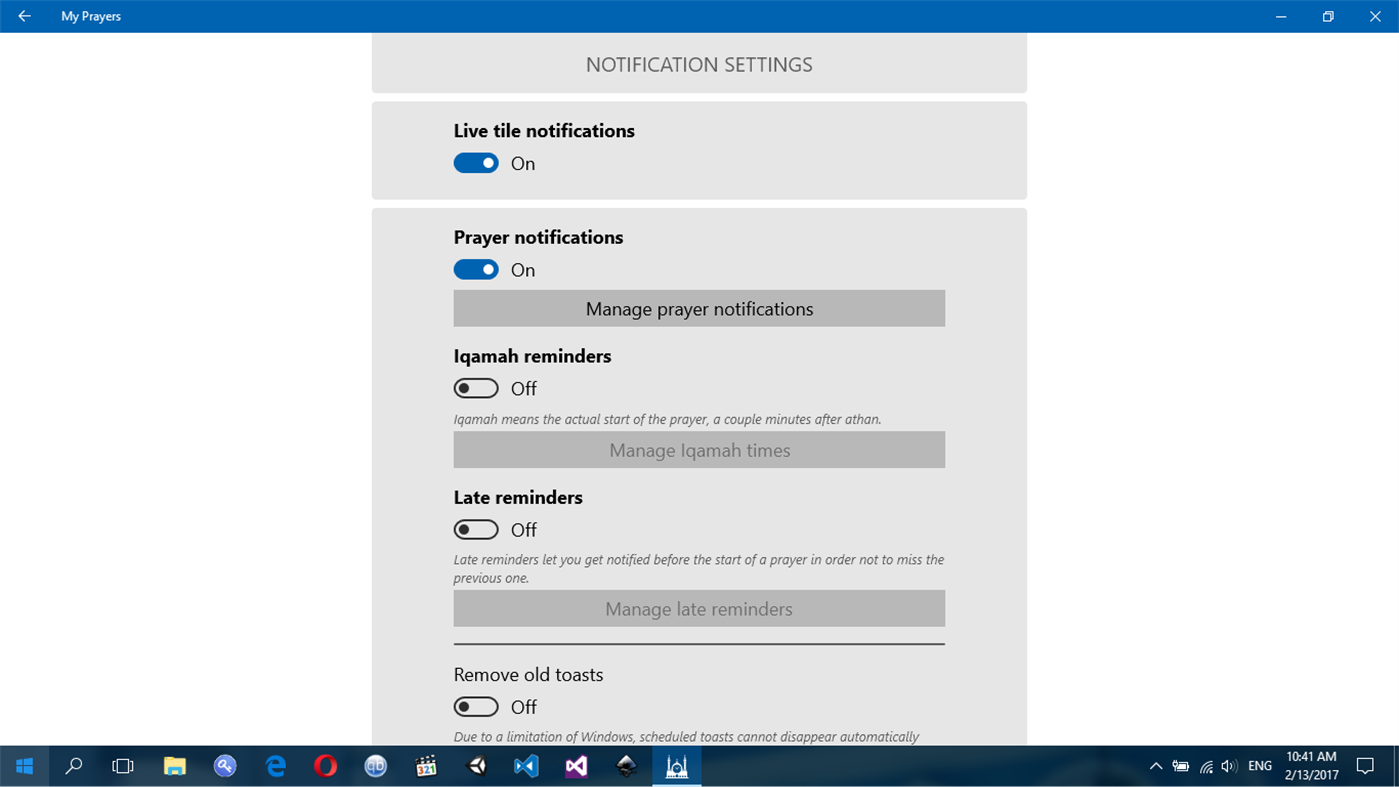This screenshot has height=787, width=1399.
Task: Click the Iqamah explanation italic text
Action: (667, 419)
